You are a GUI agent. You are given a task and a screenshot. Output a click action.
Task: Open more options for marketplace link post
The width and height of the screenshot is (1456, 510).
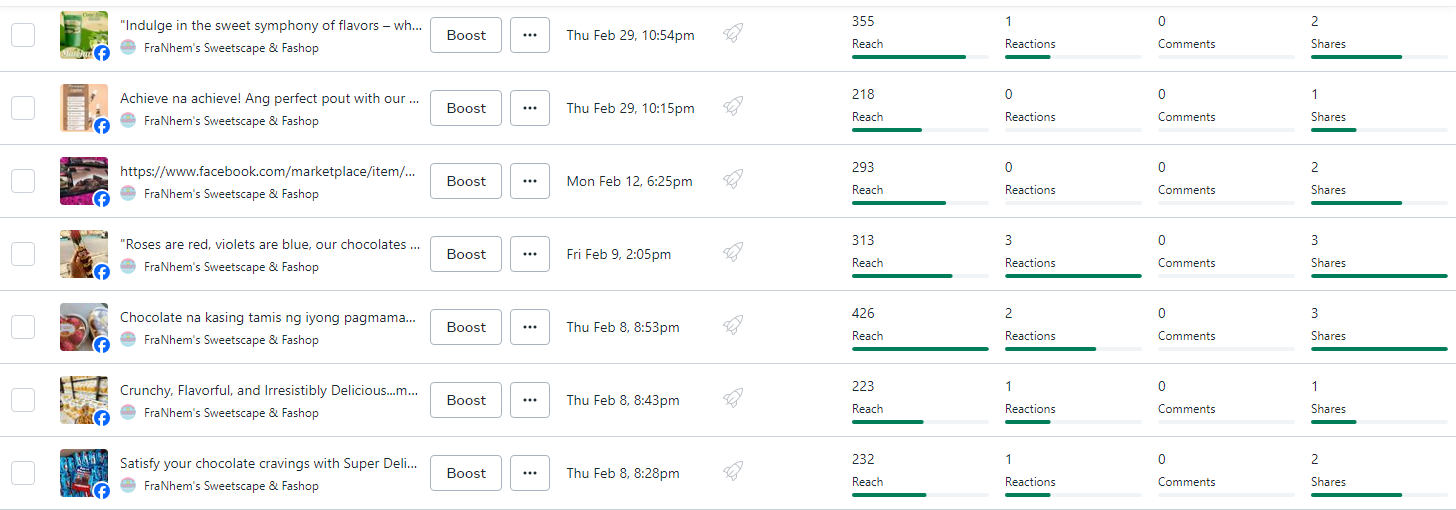click(530, 181)
